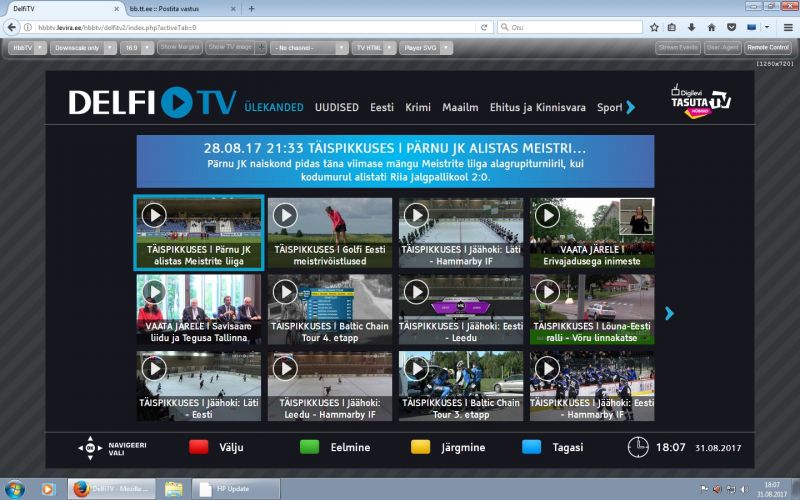
Task: Click the OK navigation pad icon
Action: [90, 448]
